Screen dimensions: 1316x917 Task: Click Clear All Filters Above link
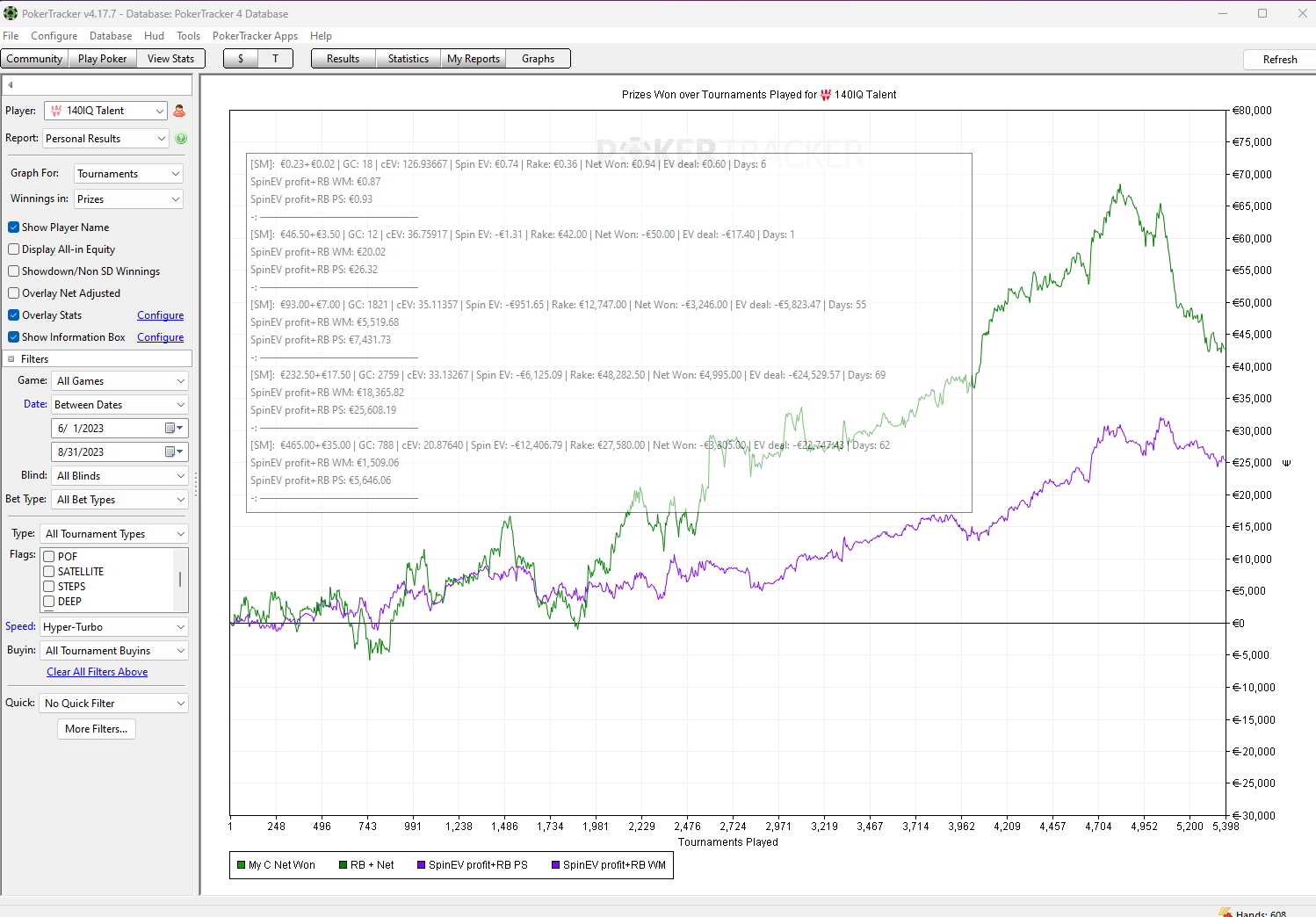click(x=98, y=672)
